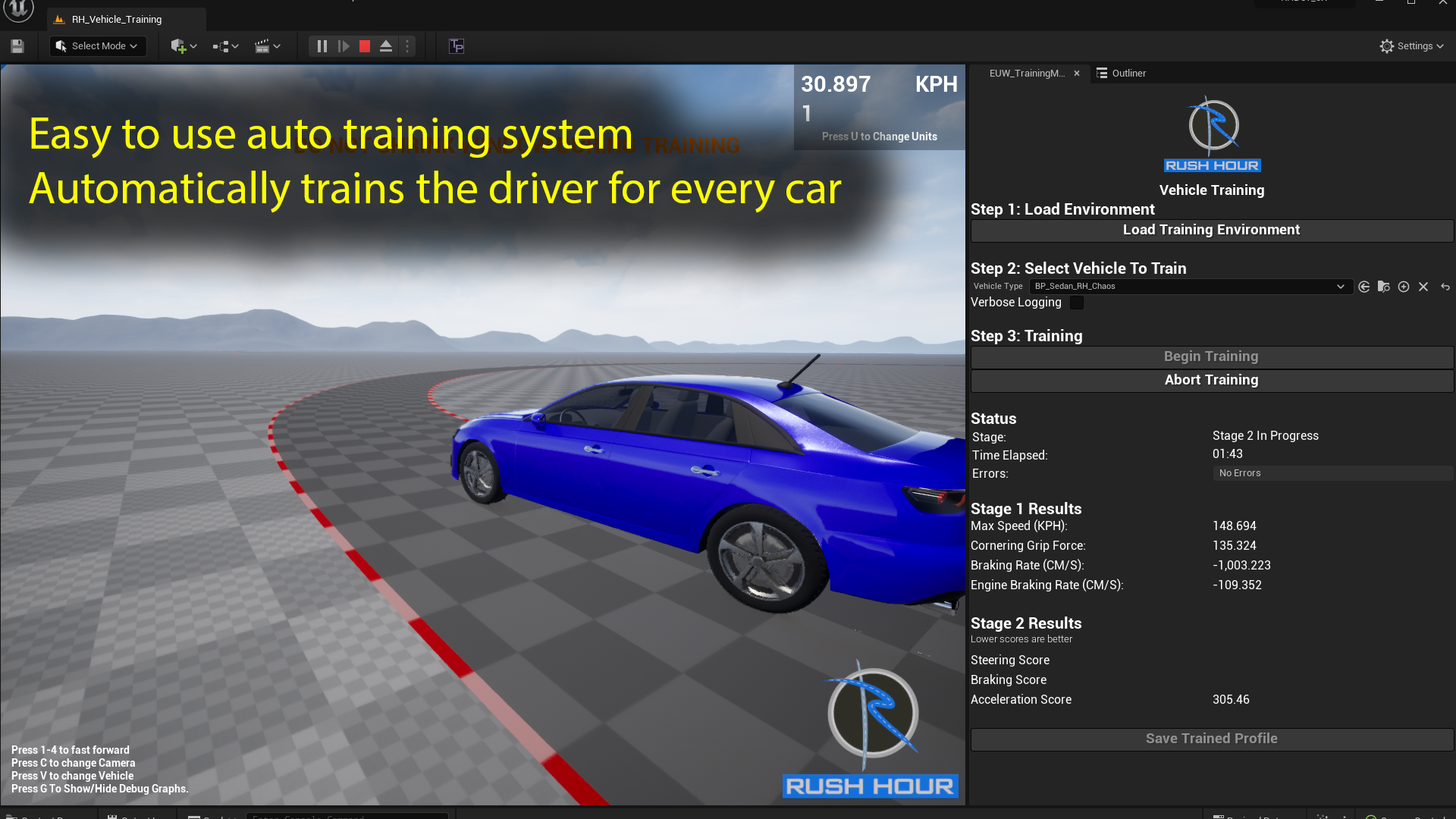Click the Save Trained Profile button
The height and width of the screenshot is (819, 1456).
[x=1211, y=738]
